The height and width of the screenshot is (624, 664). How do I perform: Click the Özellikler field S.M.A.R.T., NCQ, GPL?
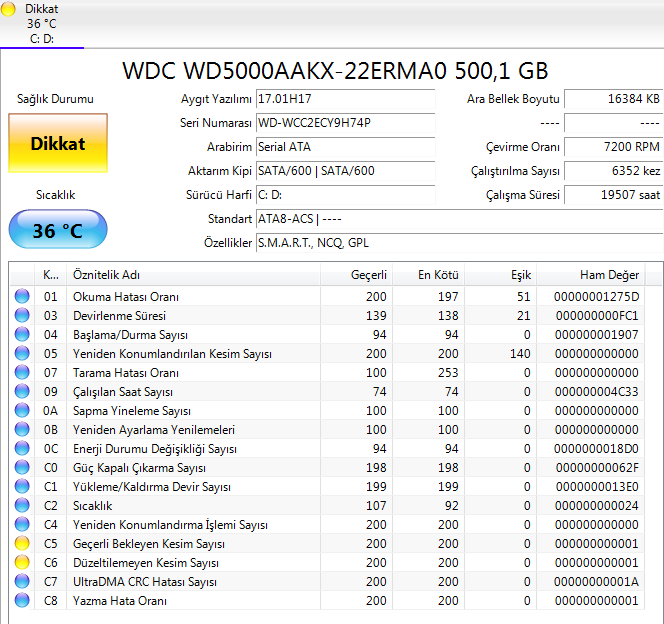pos(460,243)
